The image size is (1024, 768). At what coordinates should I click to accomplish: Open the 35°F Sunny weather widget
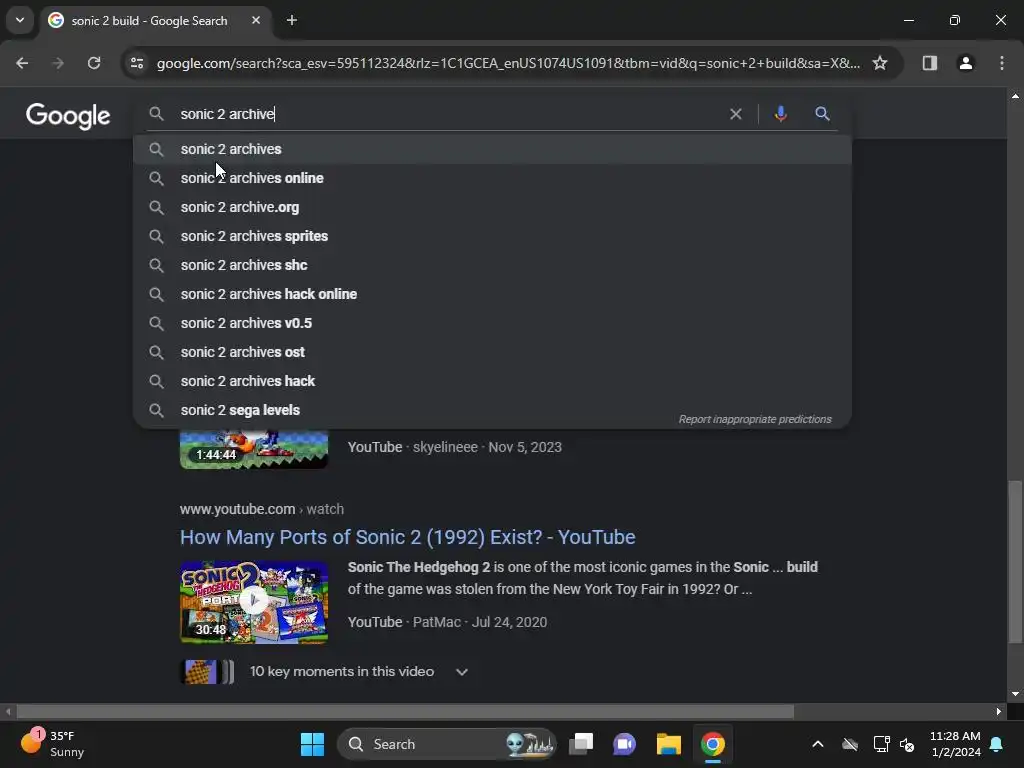click(52, 744)
